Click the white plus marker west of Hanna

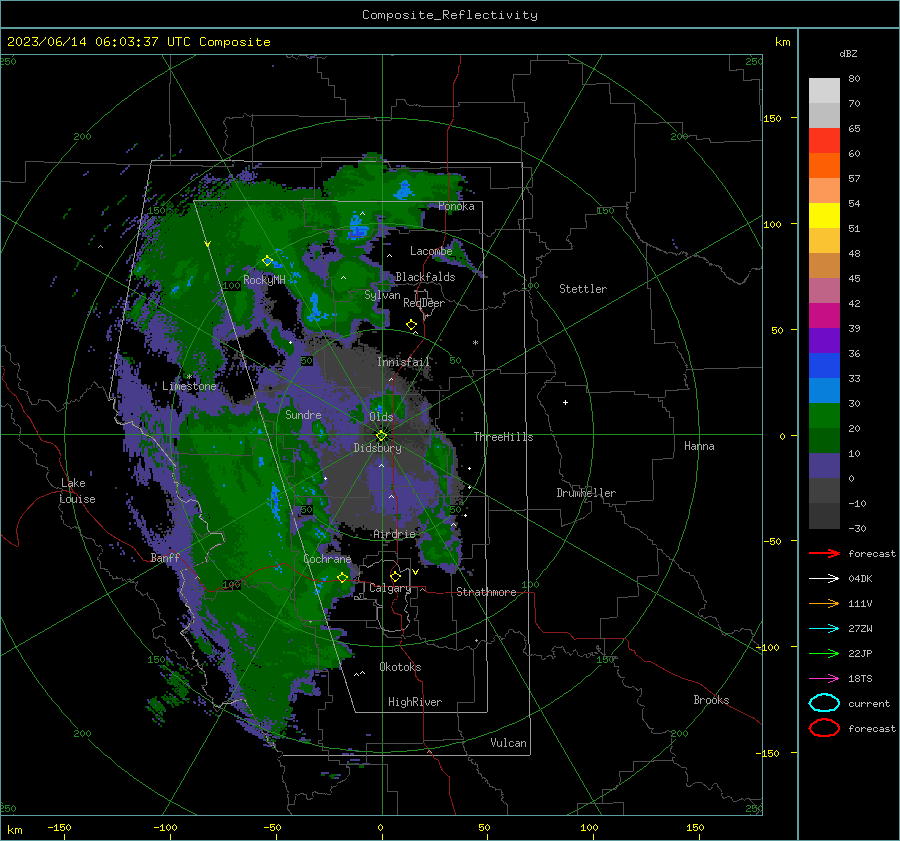click(x=565, y=402)
